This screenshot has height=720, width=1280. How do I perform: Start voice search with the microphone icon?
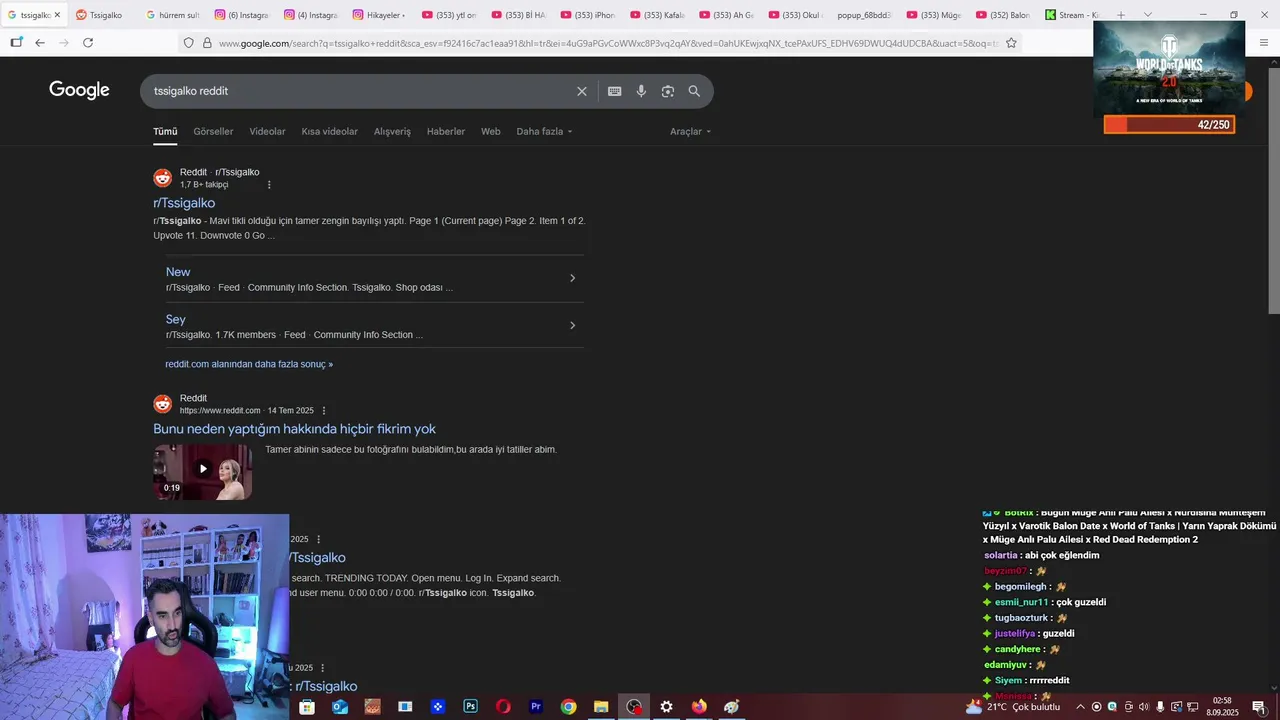[x=641, y=91]
